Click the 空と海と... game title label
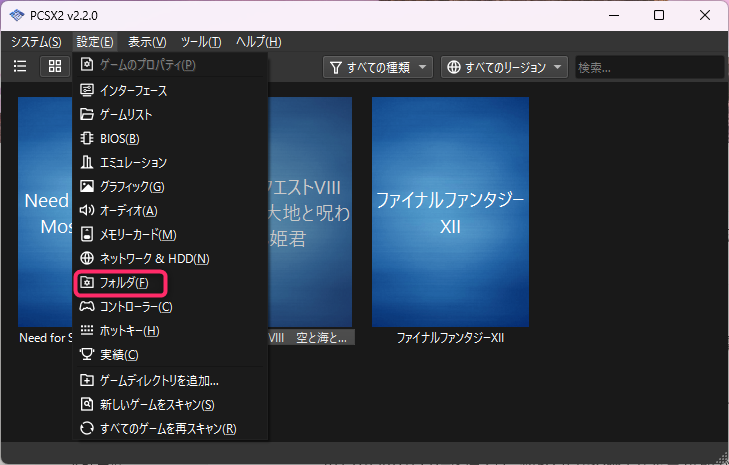Viewport: 729px width, 465px height. point(311,338)
